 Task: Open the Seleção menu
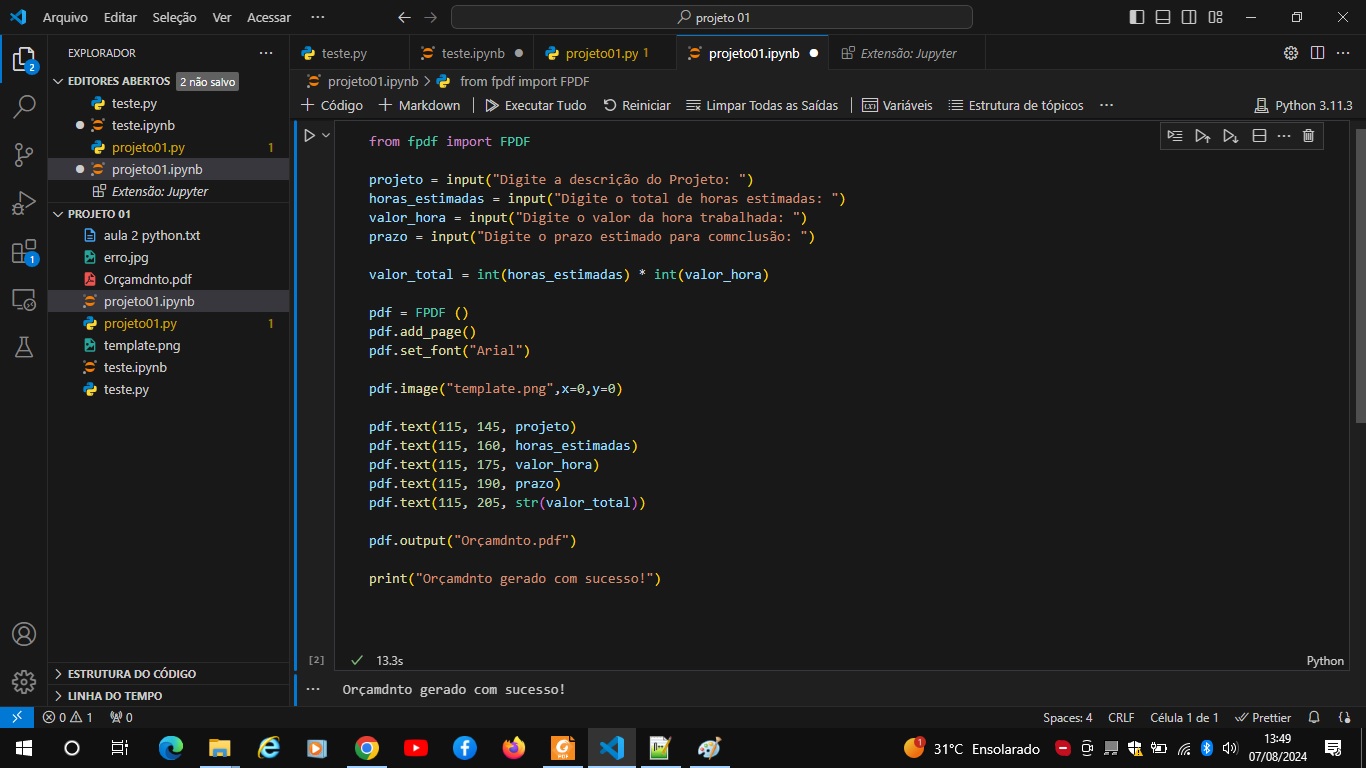(174, 17)
